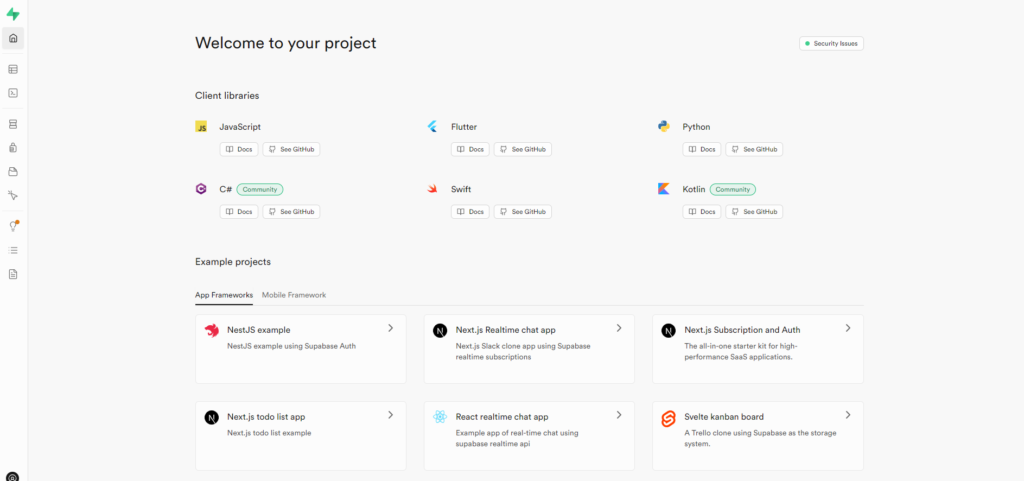The image size is (1024, 481).
Task: Switch to the Mobile Framework tab
Action: click(x=294, y=295)
